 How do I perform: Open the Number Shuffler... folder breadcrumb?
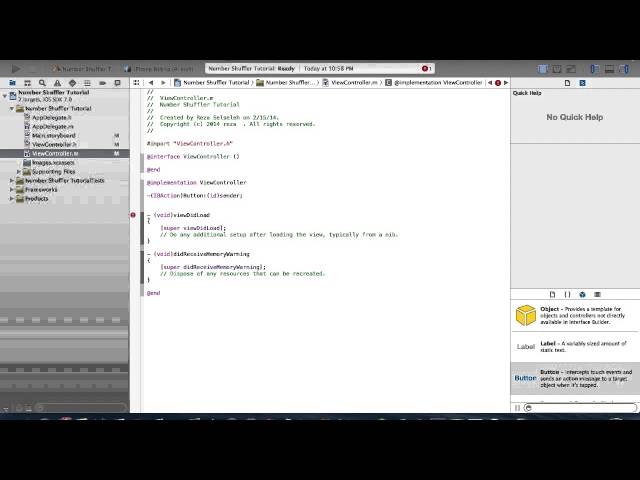click(x=286, y=82)
